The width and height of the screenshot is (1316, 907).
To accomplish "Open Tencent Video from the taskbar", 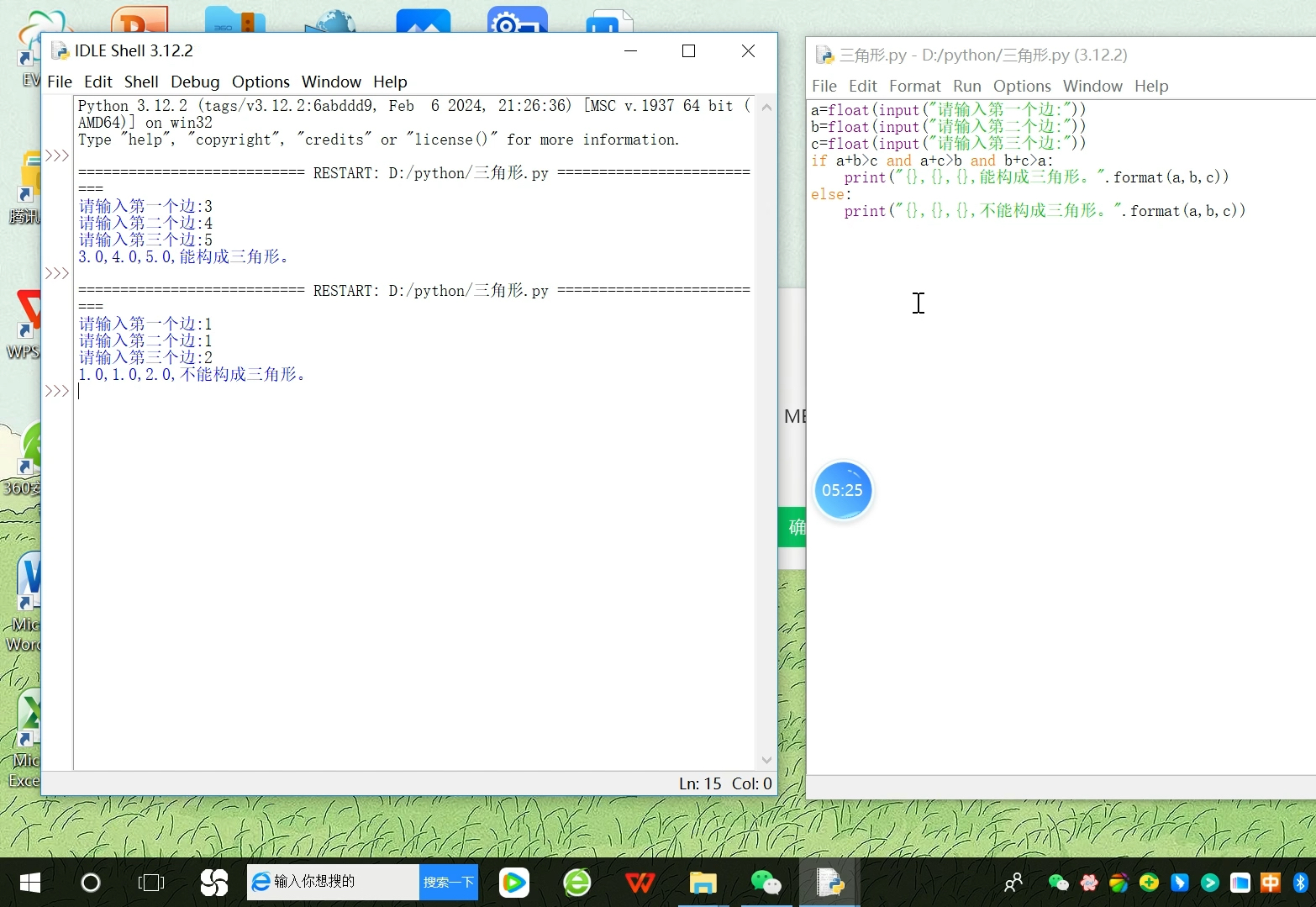I will pos(513,883).
